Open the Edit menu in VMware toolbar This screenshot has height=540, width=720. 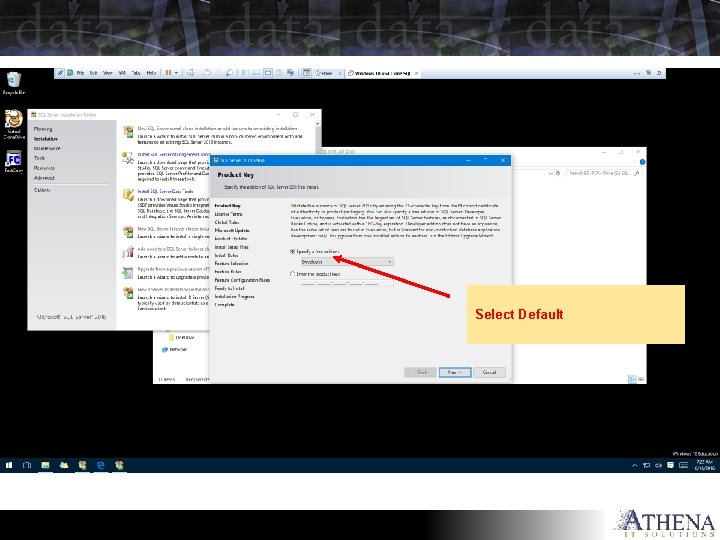pos(94,73)
